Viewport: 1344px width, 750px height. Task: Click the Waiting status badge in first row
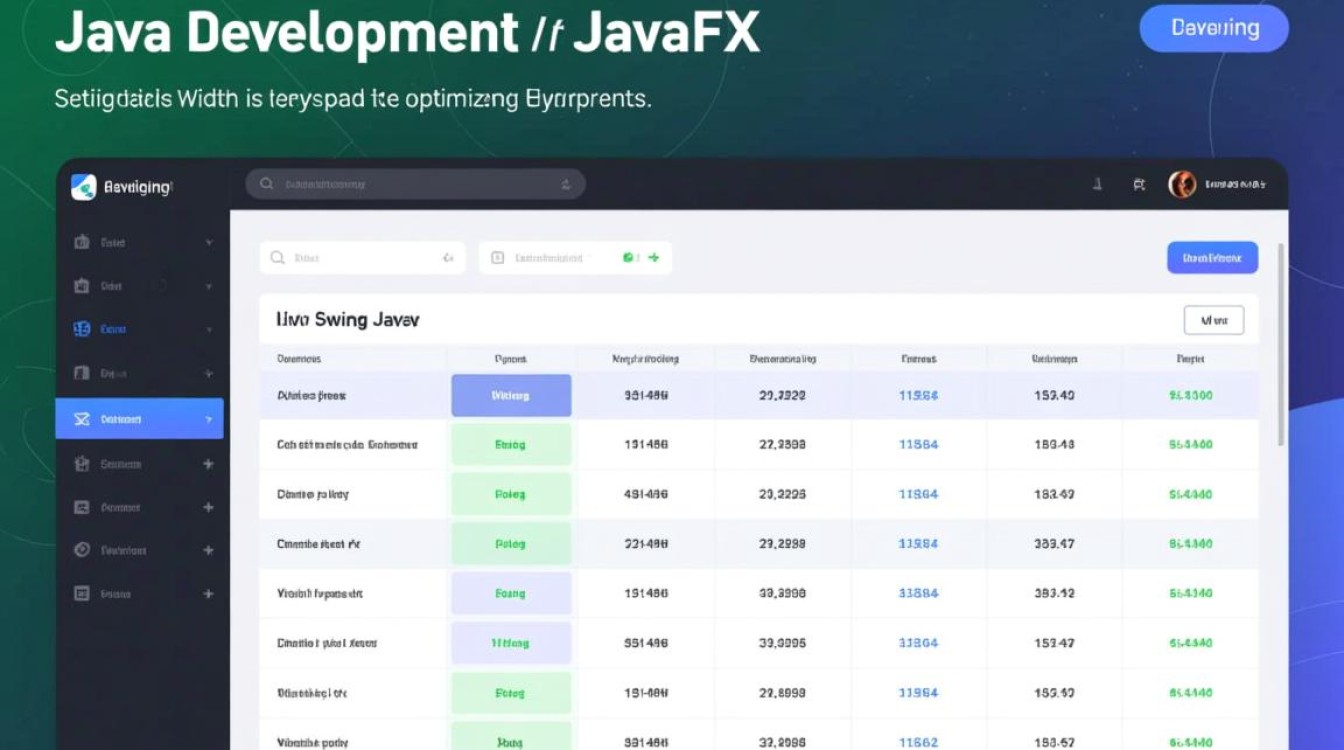pos(511,395)
